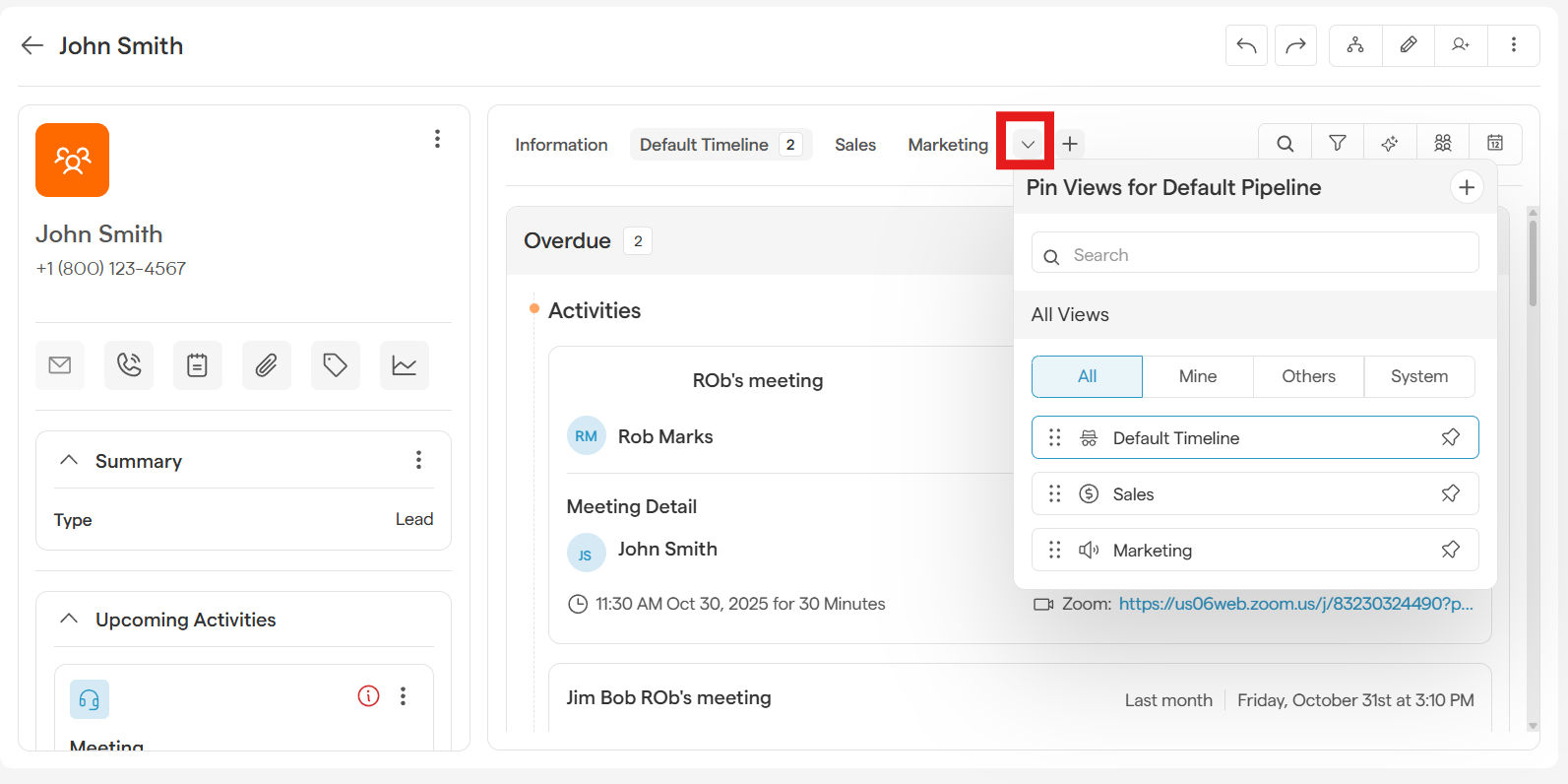Click the tag icon in contact panel

pos(335,365)
